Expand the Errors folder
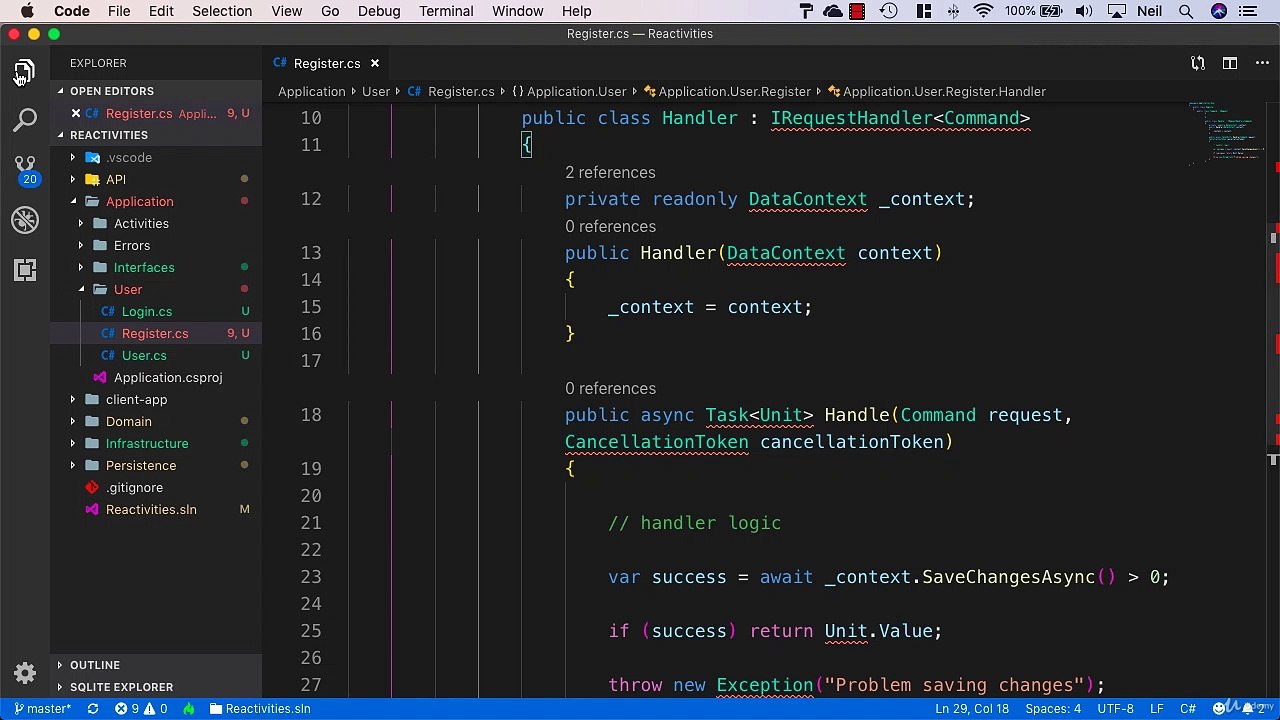 (132, 245)
